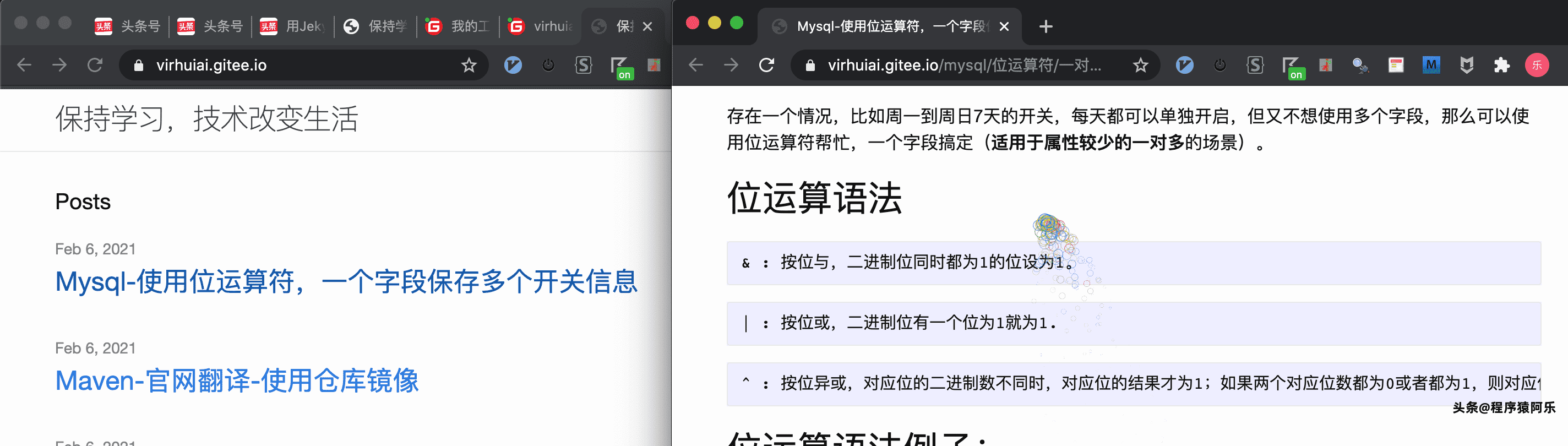Screen dimensions: 1568x446
Task: Open the pink 乐 profile avatar
Action: click(x=1537, y=65)
